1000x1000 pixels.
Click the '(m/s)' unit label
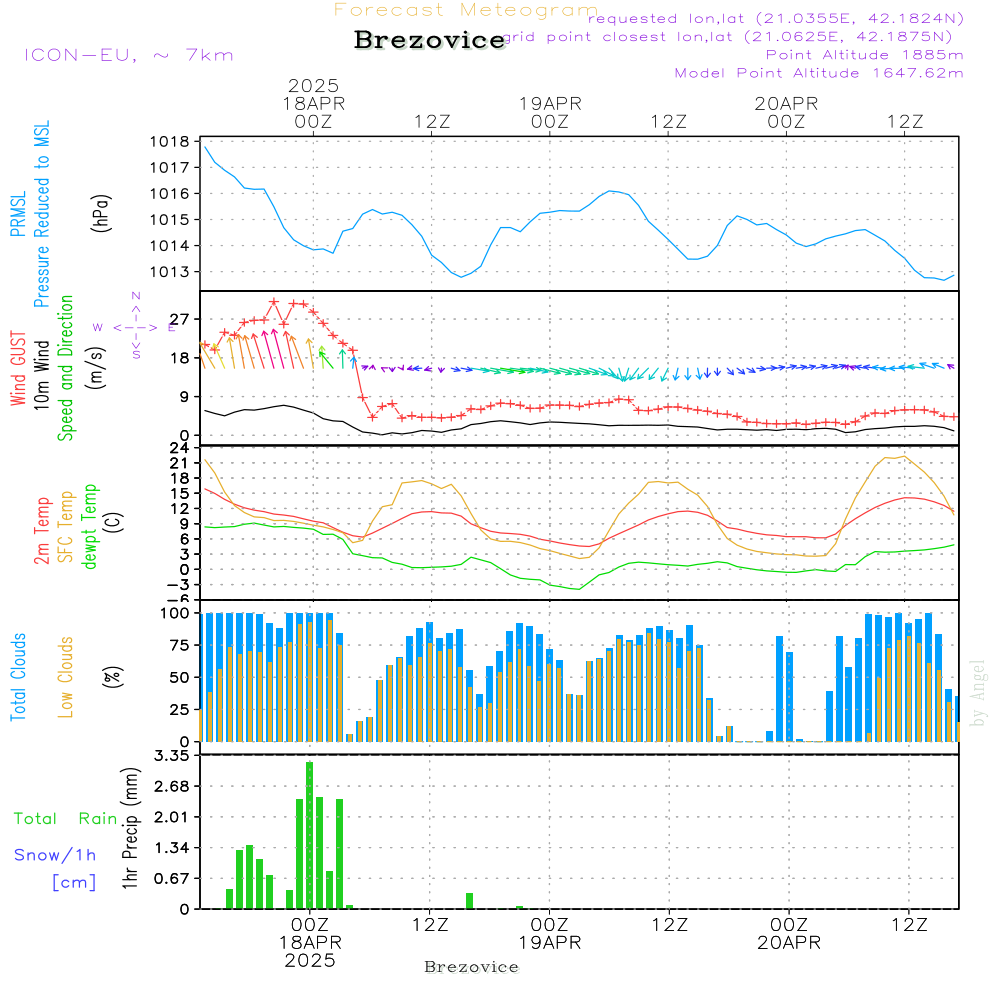click(x=96, y=368)
